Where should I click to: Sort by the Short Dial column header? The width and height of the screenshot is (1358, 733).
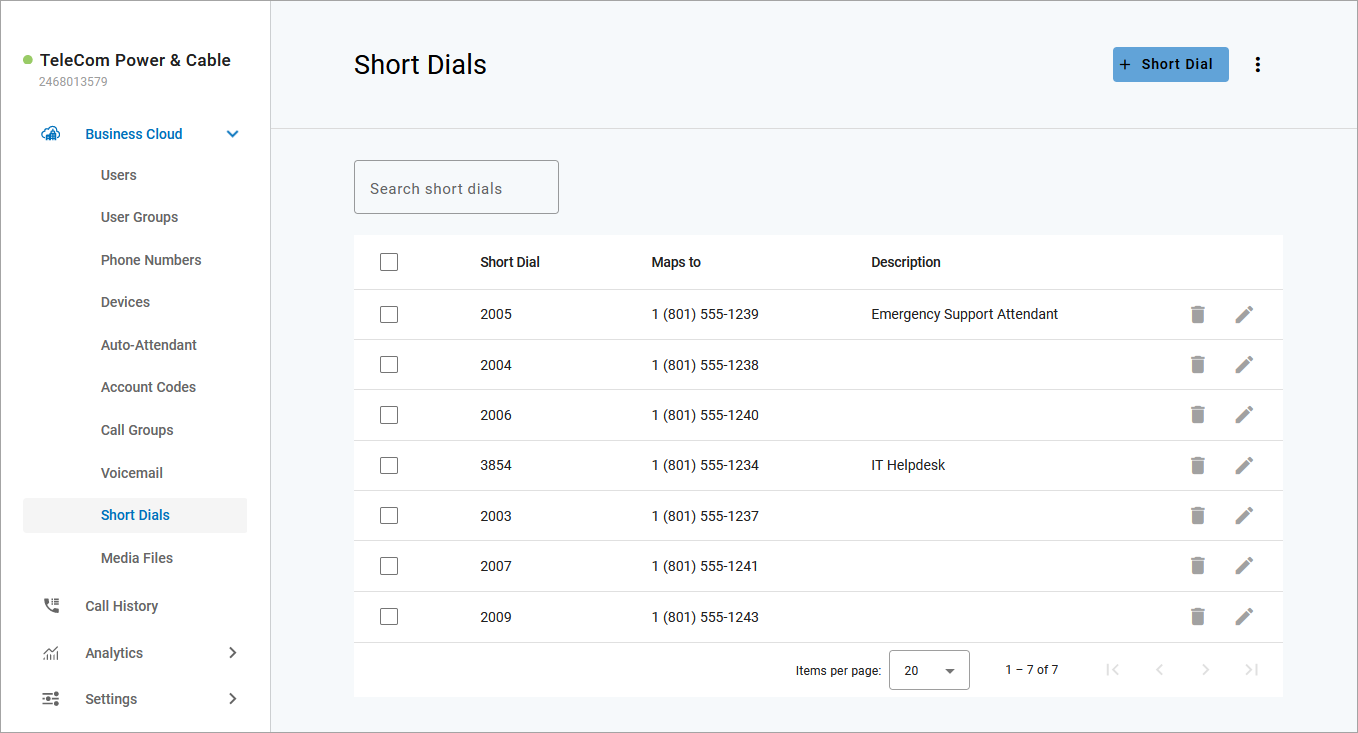coord(510,262)
